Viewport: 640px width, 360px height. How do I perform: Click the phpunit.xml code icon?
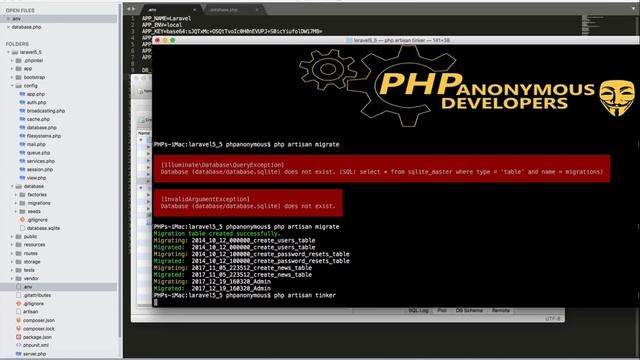[18, 345]
